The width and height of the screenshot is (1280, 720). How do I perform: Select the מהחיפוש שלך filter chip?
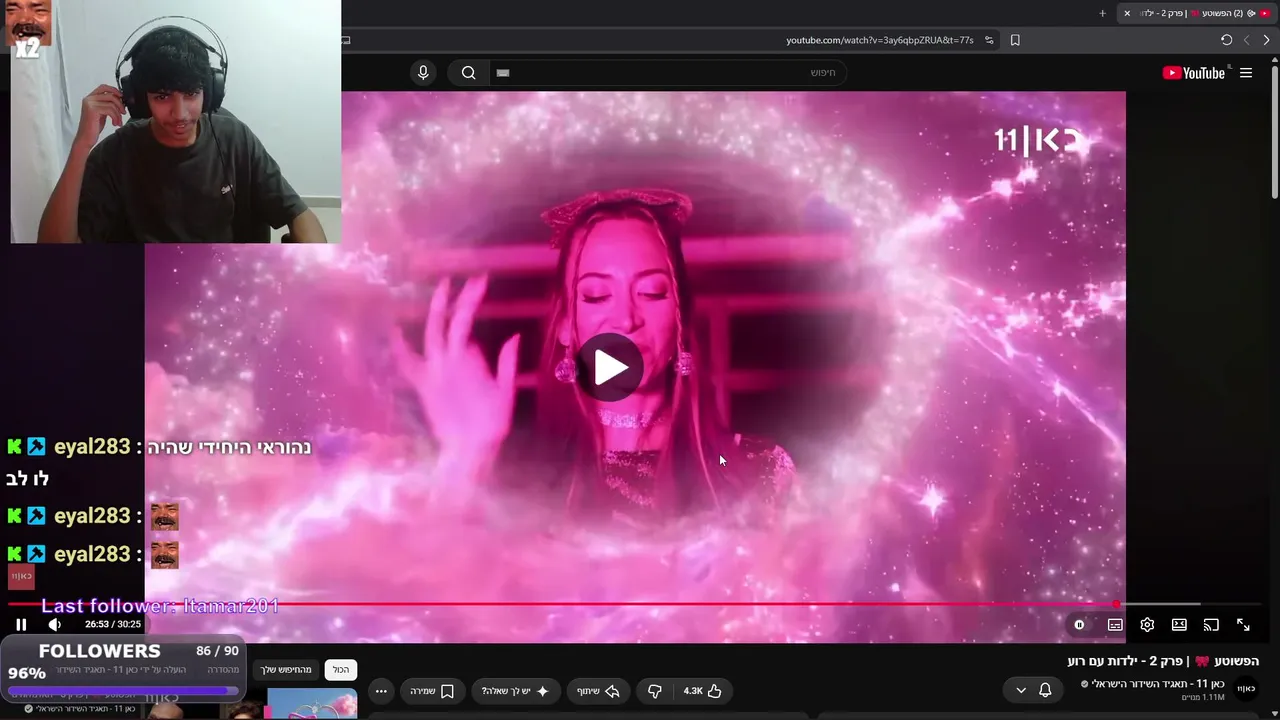coord(287,670)
